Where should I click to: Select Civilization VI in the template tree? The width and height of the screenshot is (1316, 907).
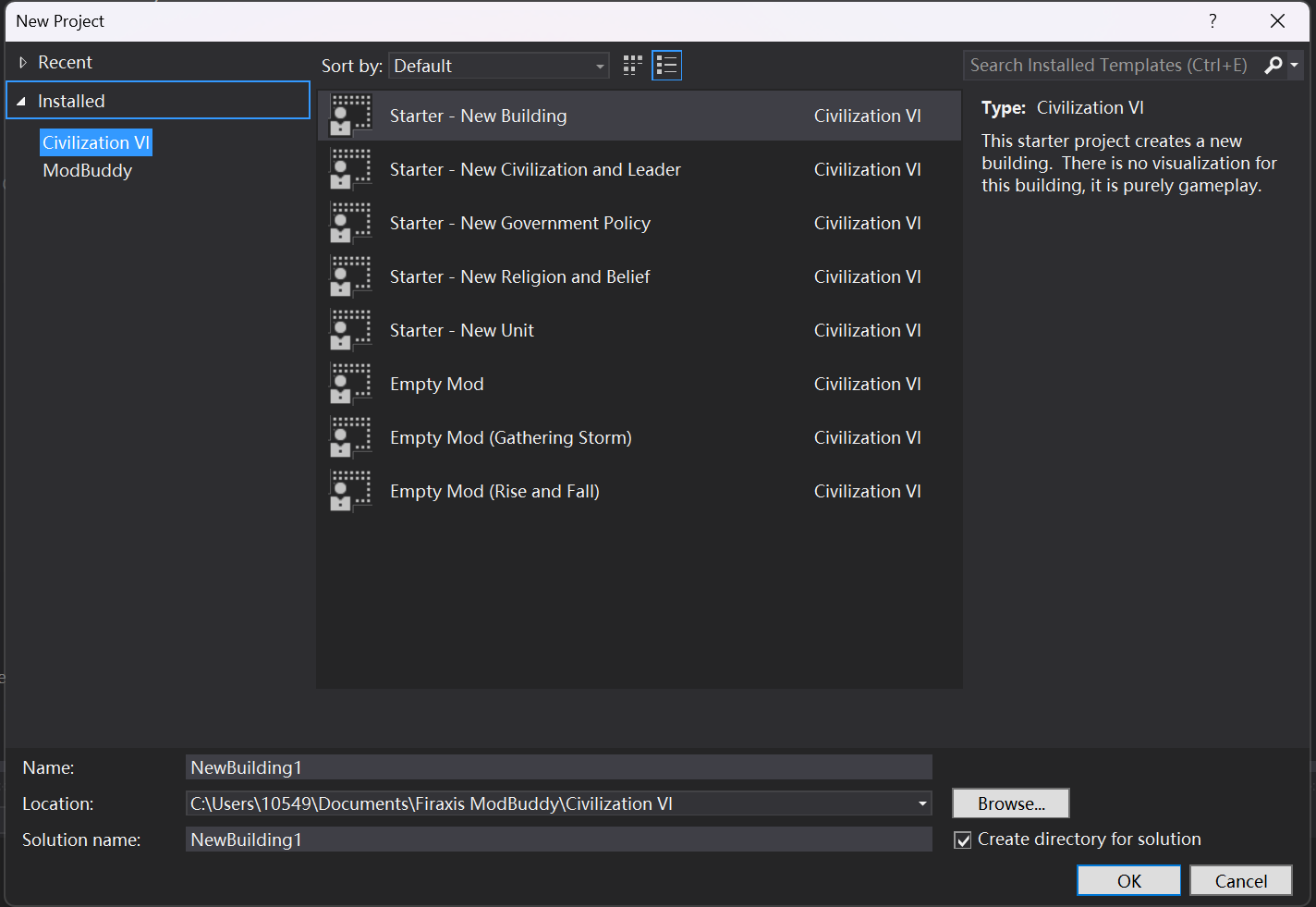(x=95, y=143)
